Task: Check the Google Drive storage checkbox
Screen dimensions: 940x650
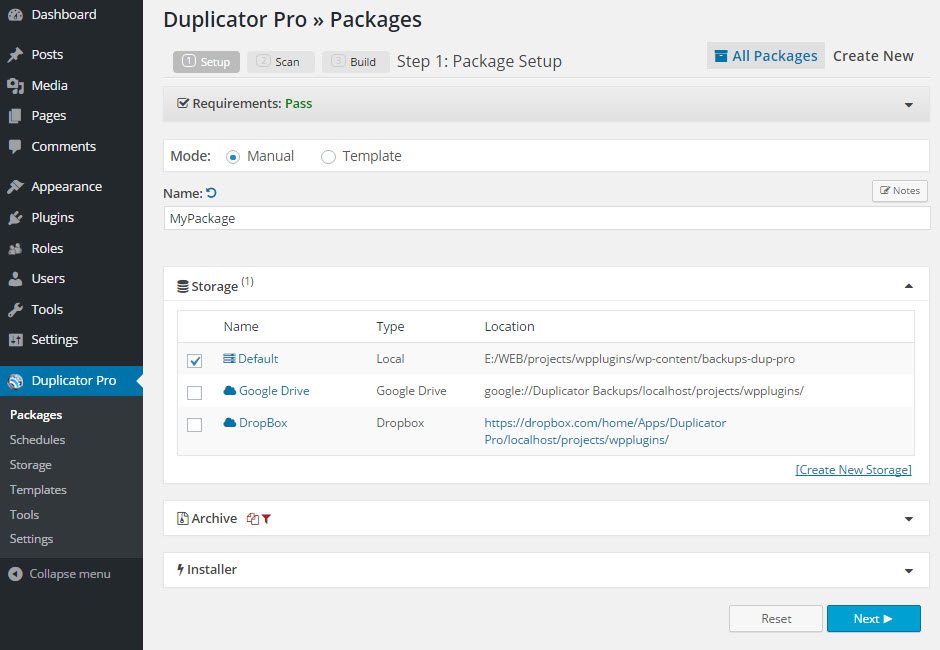Action: tap(195, 391)
